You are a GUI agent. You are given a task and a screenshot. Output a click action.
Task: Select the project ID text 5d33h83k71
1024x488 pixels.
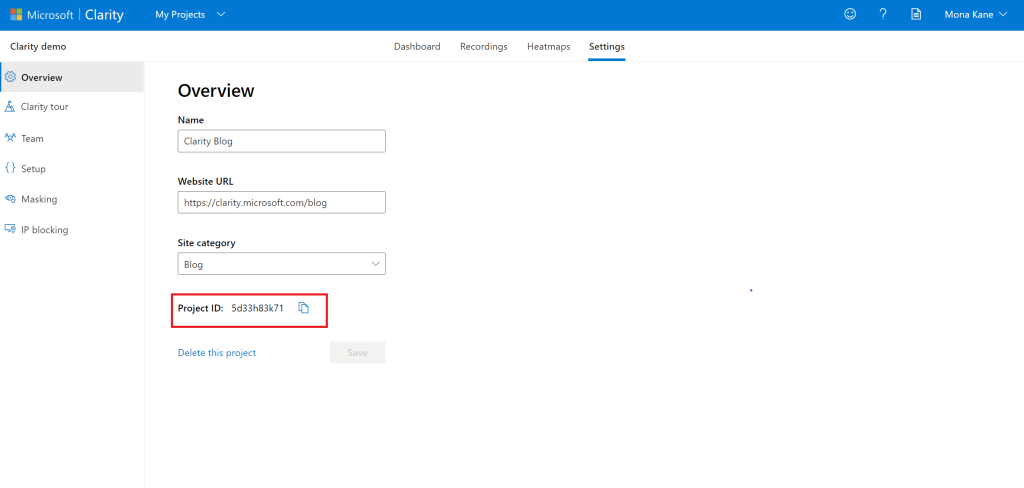(257, 308)
